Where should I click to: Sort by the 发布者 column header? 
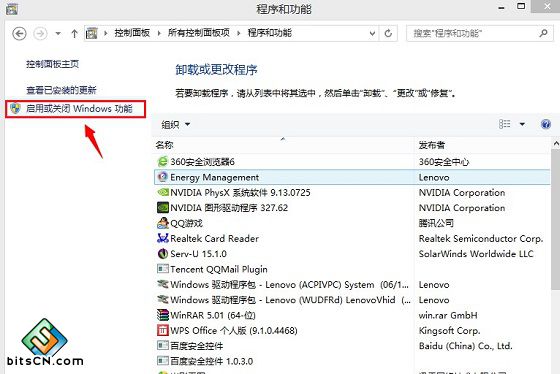pos(432,145)
